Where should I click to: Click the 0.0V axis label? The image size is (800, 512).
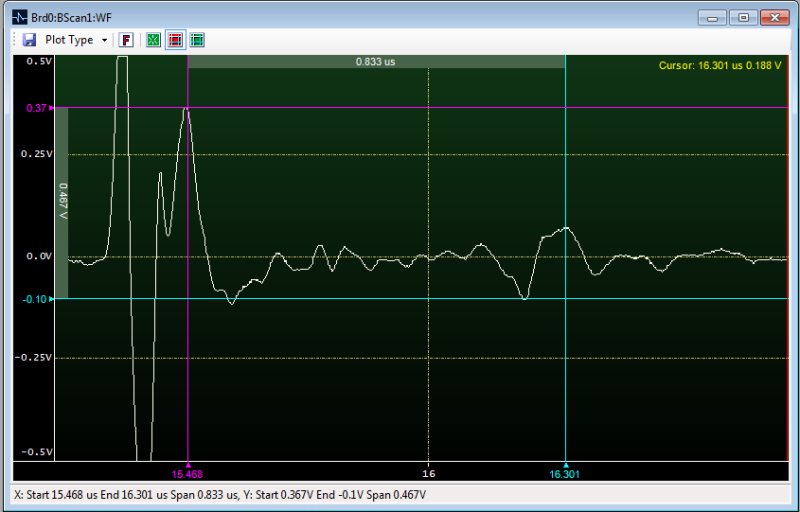coord(39,256)
